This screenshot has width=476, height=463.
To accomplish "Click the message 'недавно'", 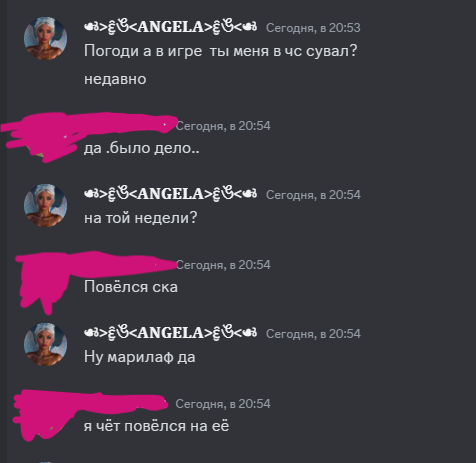I will [115, 79].
